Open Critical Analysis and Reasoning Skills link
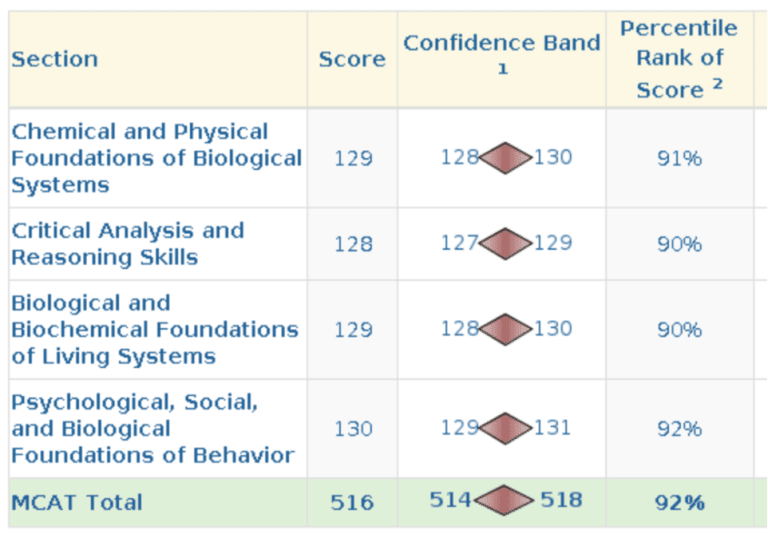768x538 pixels. 128,244
